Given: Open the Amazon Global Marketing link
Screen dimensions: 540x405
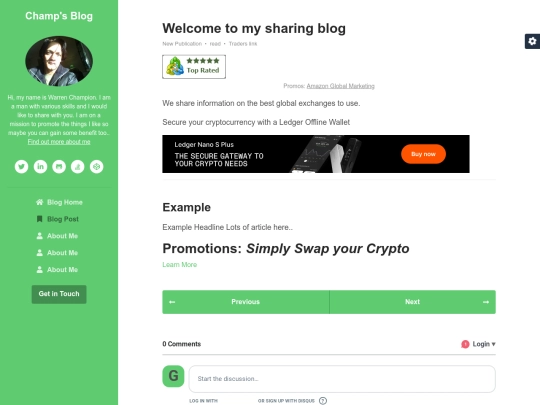Looking at the screenshot, I should pos(340,86).
